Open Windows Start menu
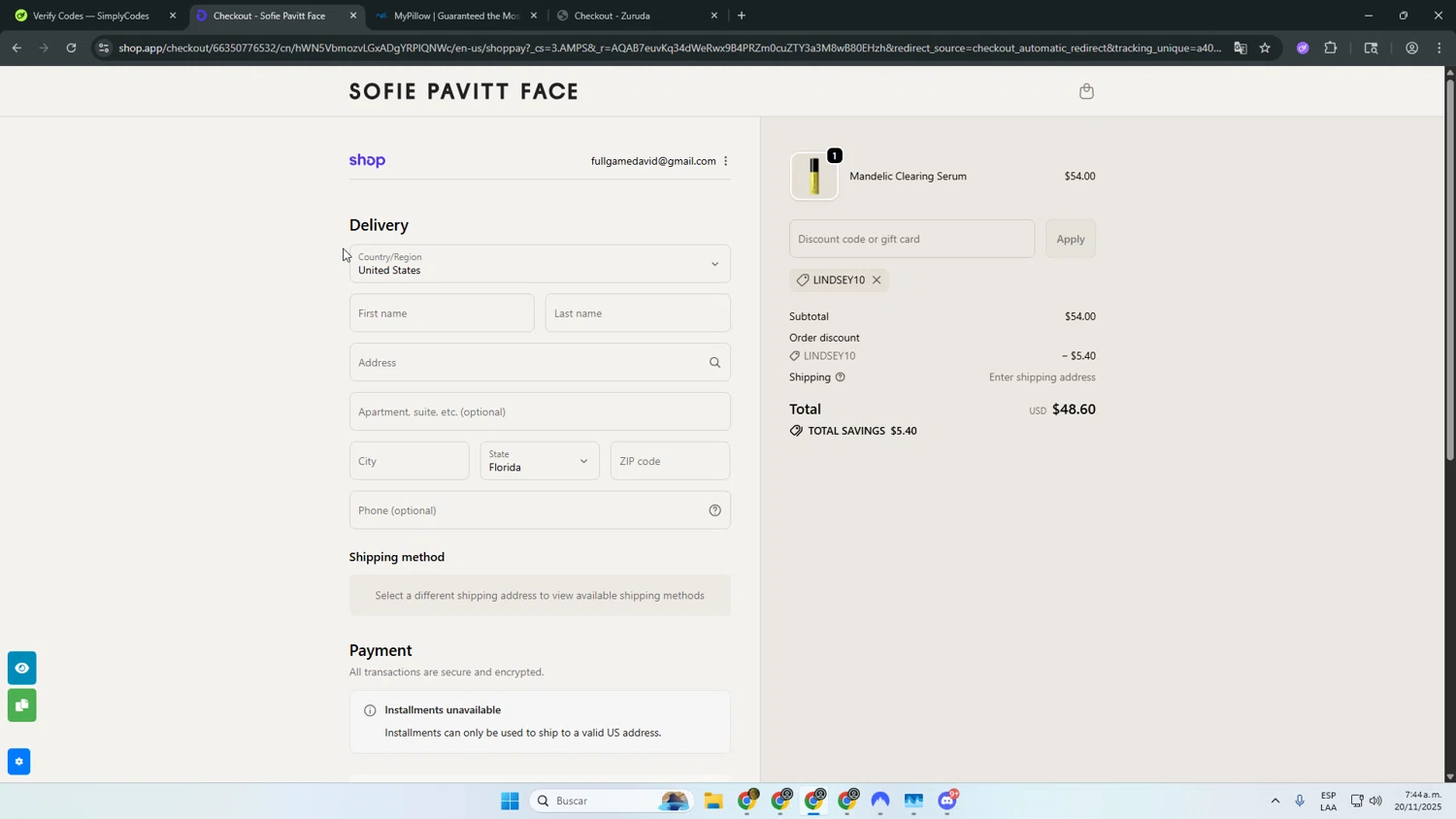Viewport: 1456px width, 819px height. pyautogui.click(x=510, y=801)
